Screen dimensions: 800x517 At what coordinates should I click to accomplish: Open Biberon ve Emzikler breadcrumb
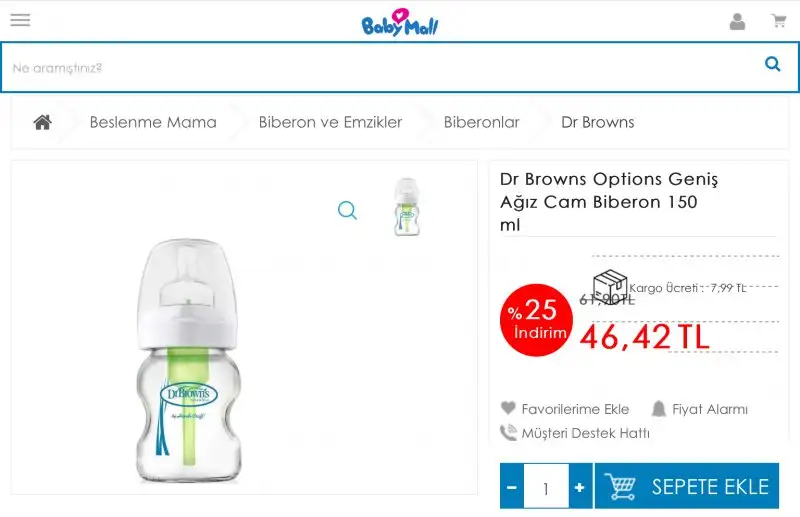point(330,122)
